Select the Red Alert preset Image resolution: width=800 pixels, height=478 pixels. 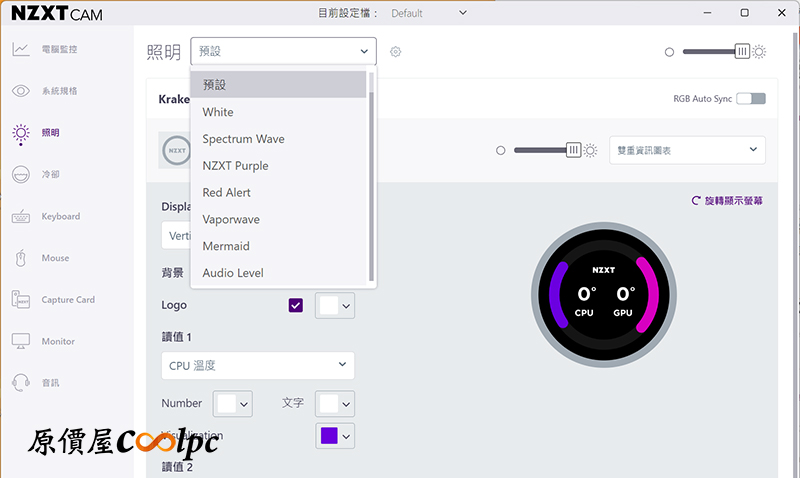point(278,192)
